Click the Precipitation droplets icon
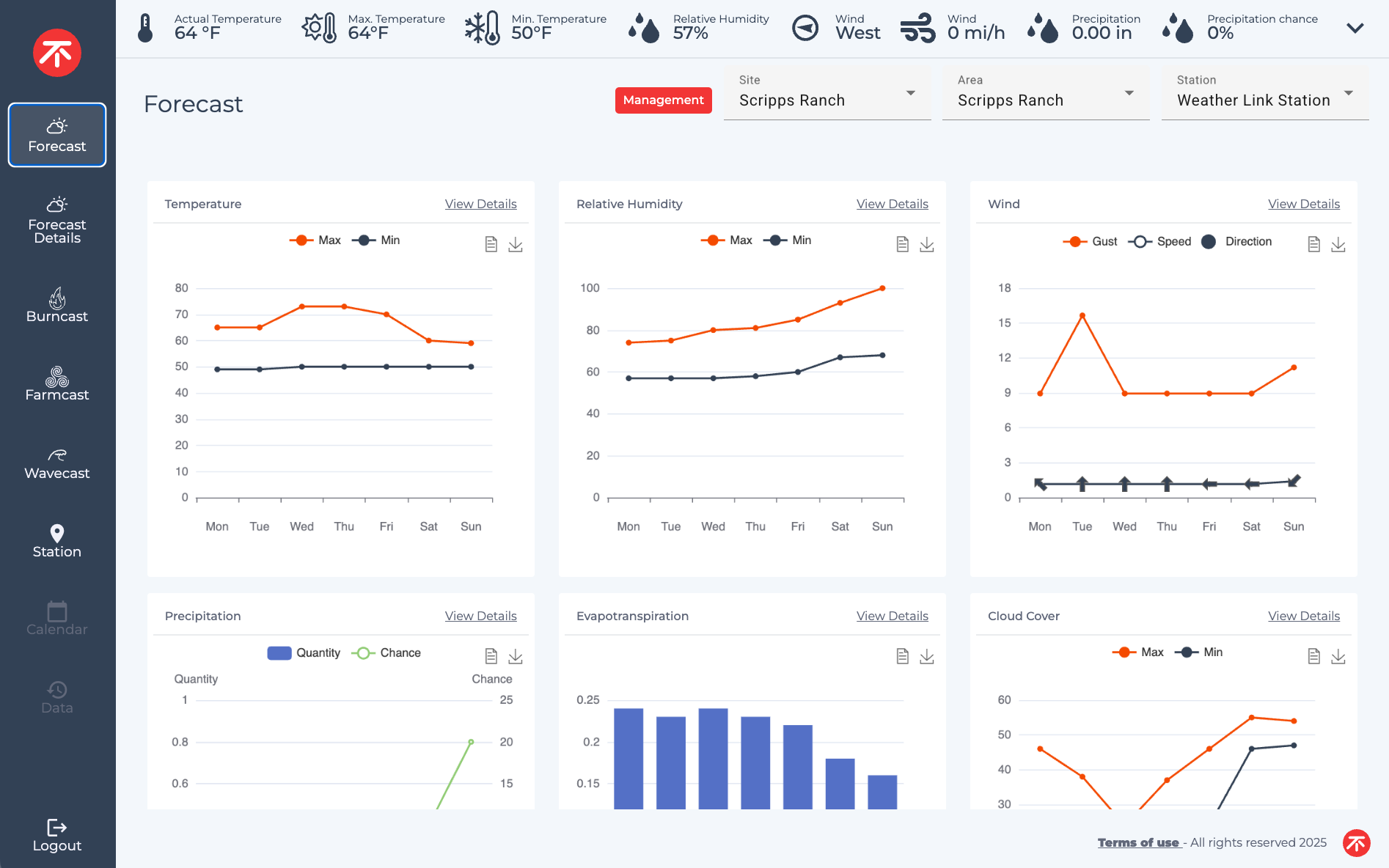1389x868 pixels. click(1043, 28)
